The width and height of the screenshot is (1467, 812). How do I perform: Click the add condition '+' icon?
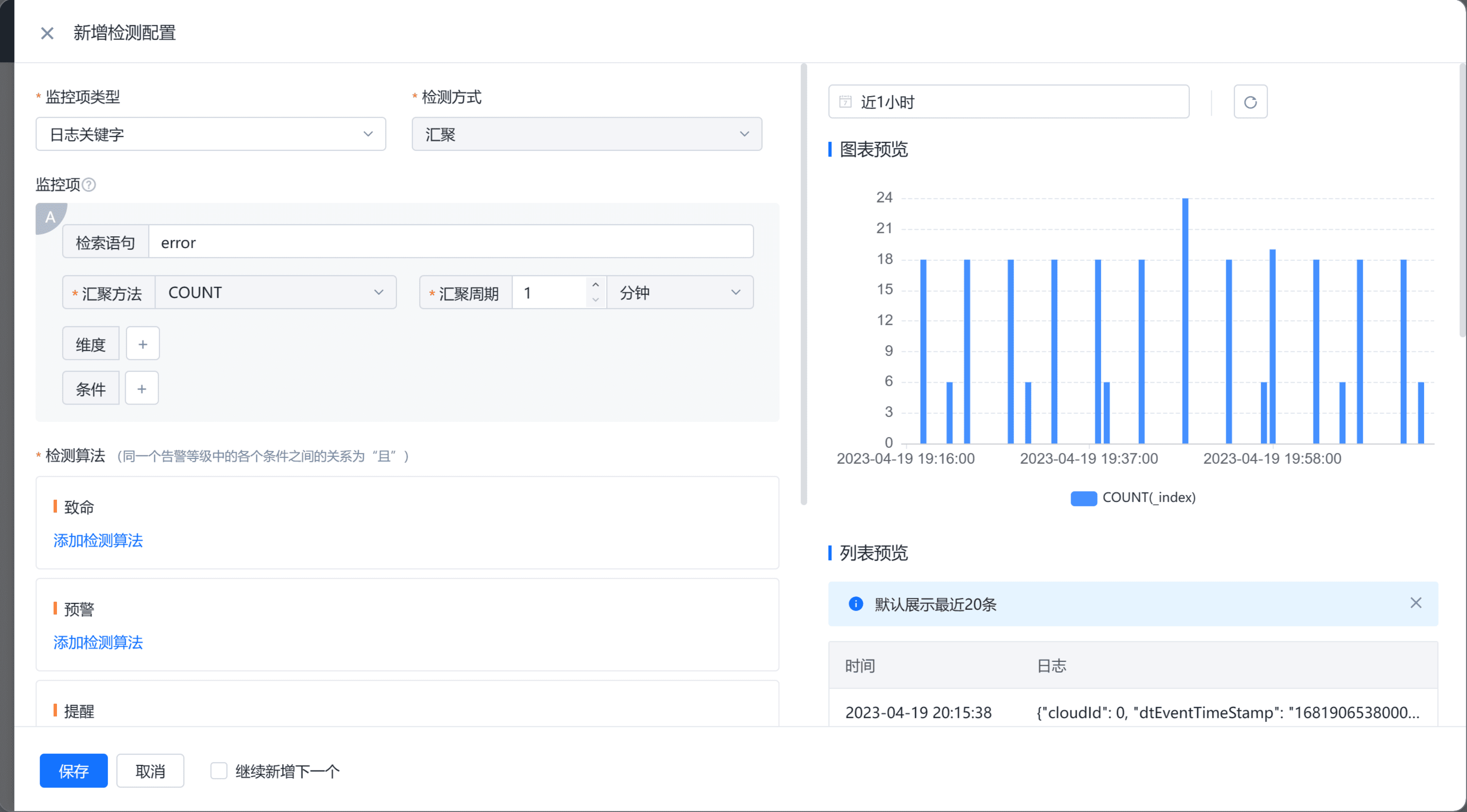[141, 388]
